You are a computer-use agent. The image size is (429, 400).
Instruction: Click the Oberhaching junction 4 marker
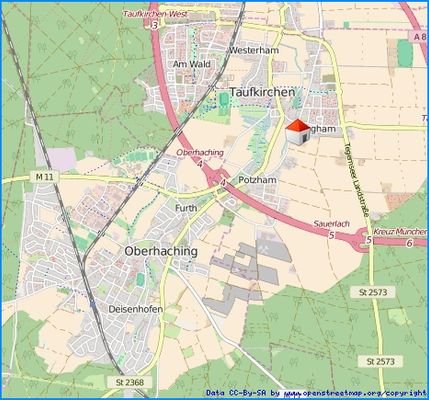[x=199, y=164]
